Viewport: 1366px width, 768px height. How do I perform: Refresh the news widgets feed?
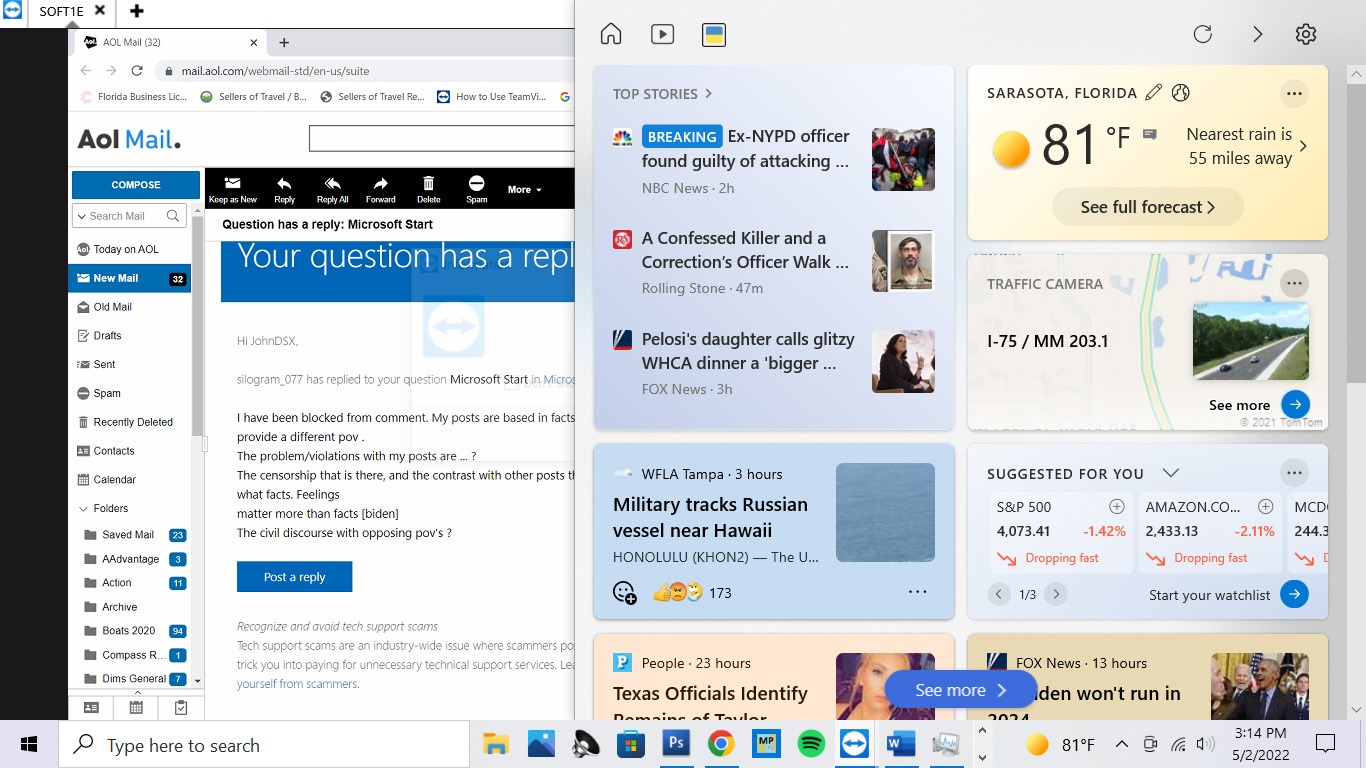pos(1203,34)
